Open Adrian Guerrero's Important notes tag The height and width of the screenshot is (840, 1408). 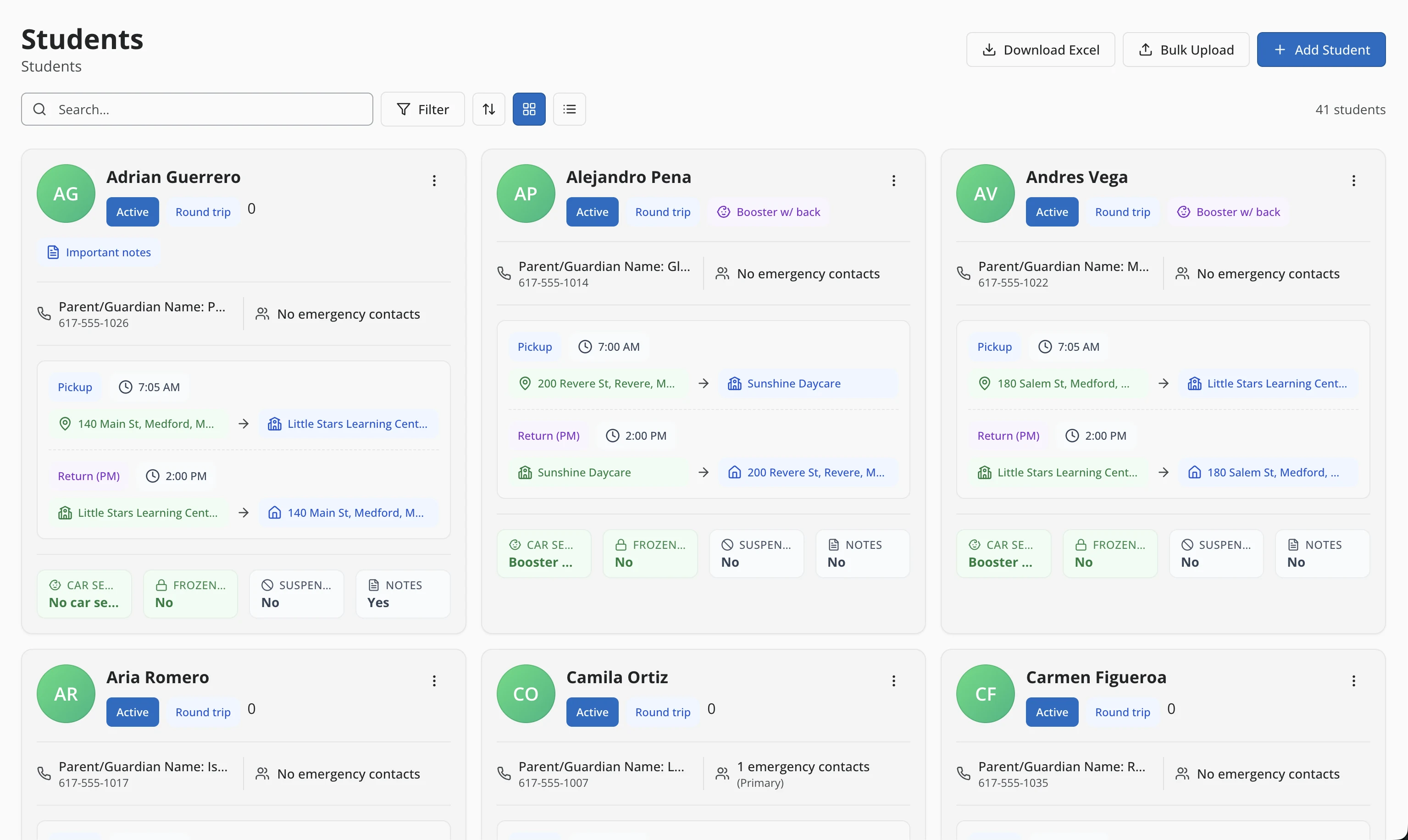tap(99, 253)
